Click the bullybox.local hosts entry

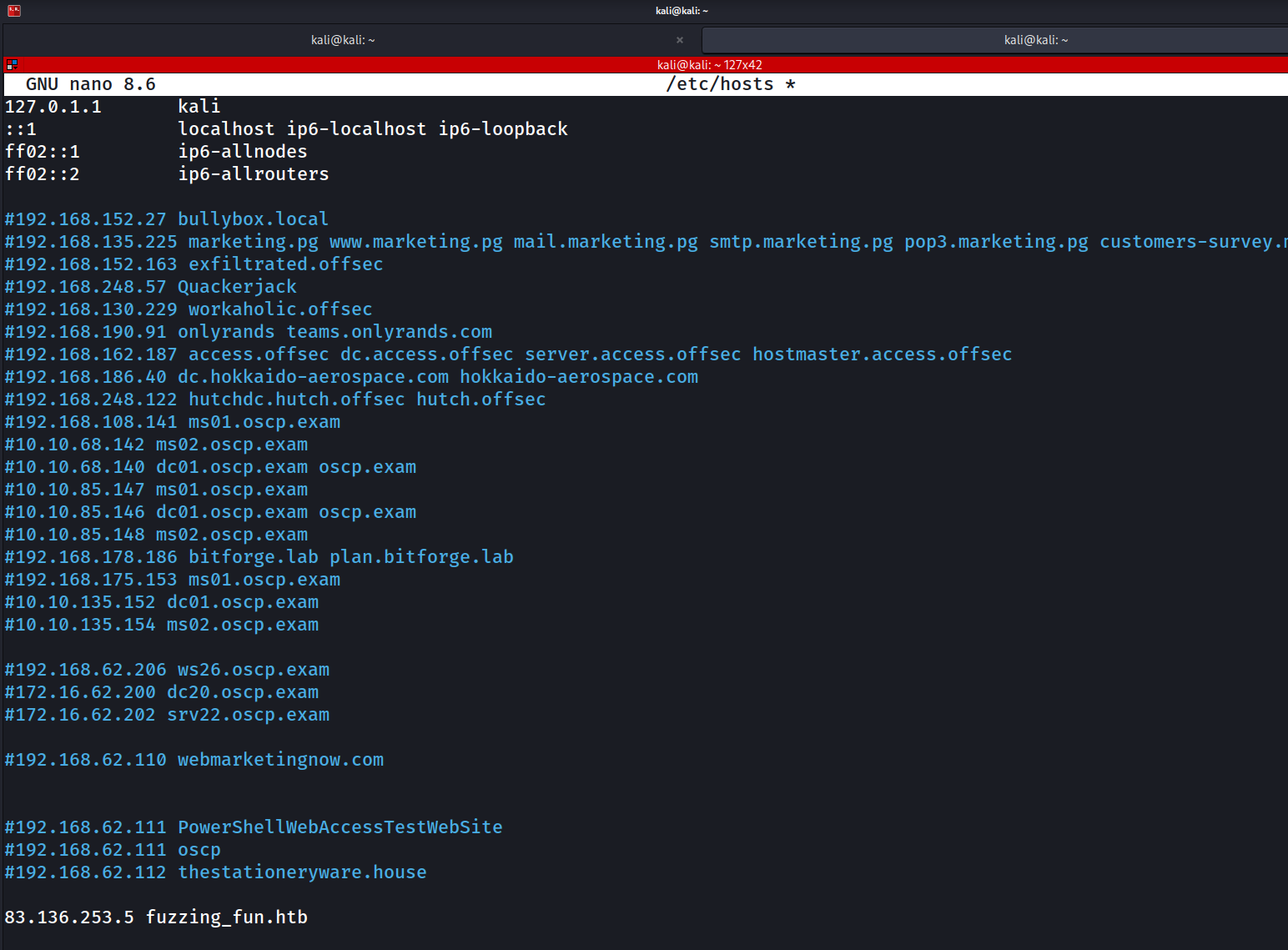coord(253,219)
